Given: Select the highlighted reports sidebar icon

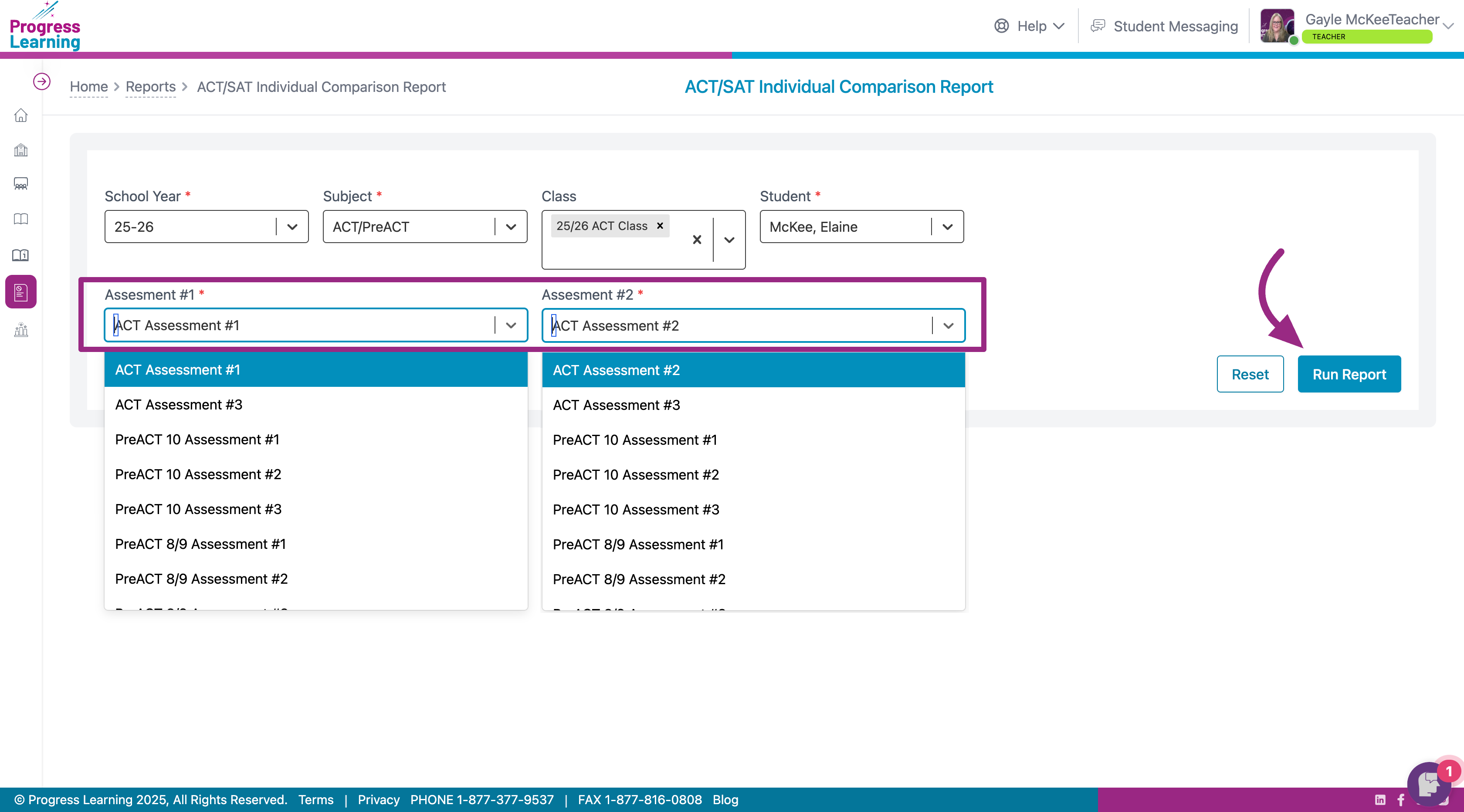Looking at the screenshot, I should coord(21,291).
